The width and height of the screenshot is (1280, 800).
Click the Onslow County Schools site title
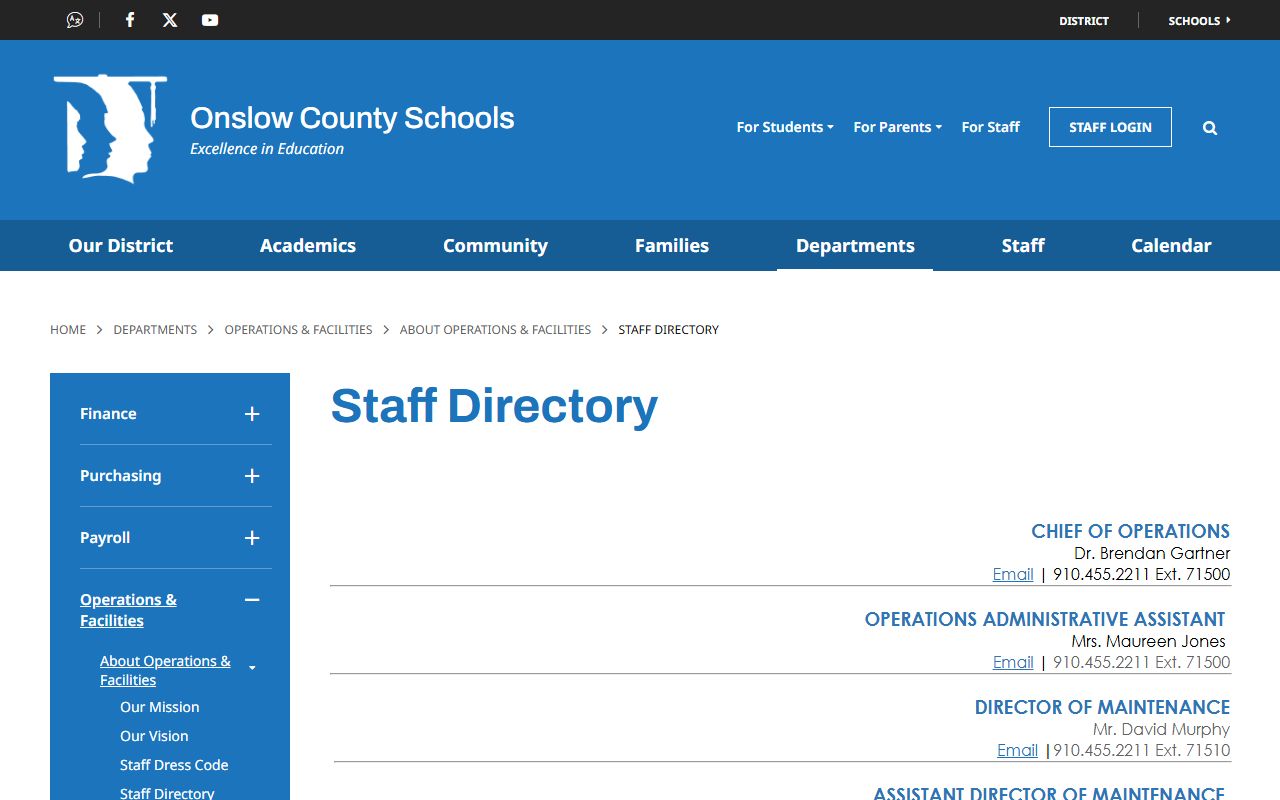[352, 118]
